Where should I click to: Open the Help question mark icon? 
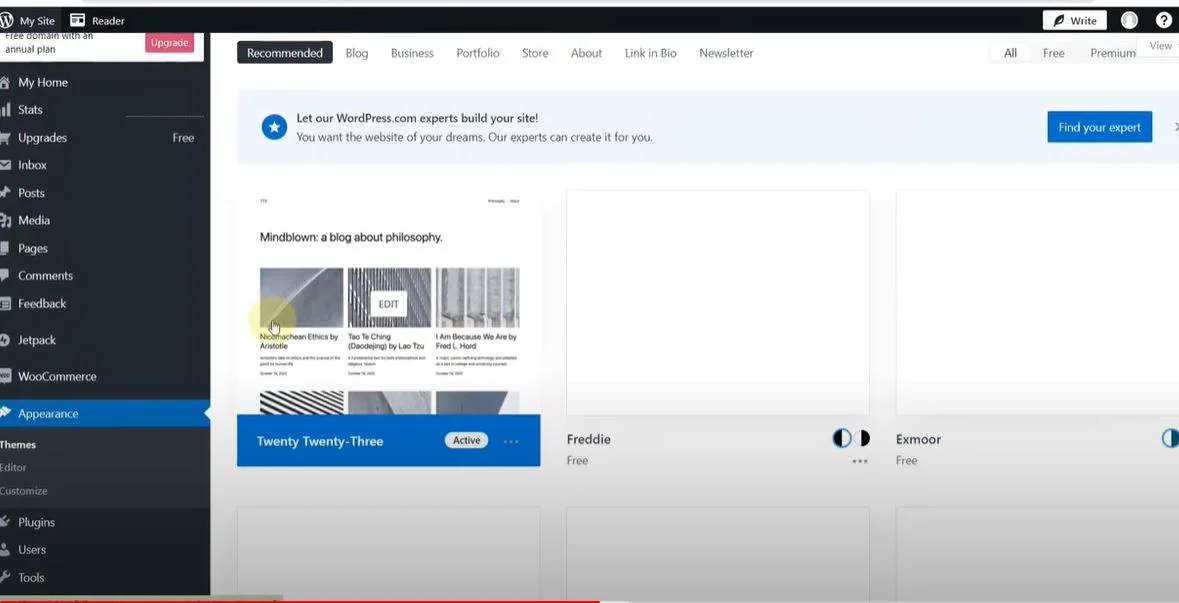(1163, 20)
